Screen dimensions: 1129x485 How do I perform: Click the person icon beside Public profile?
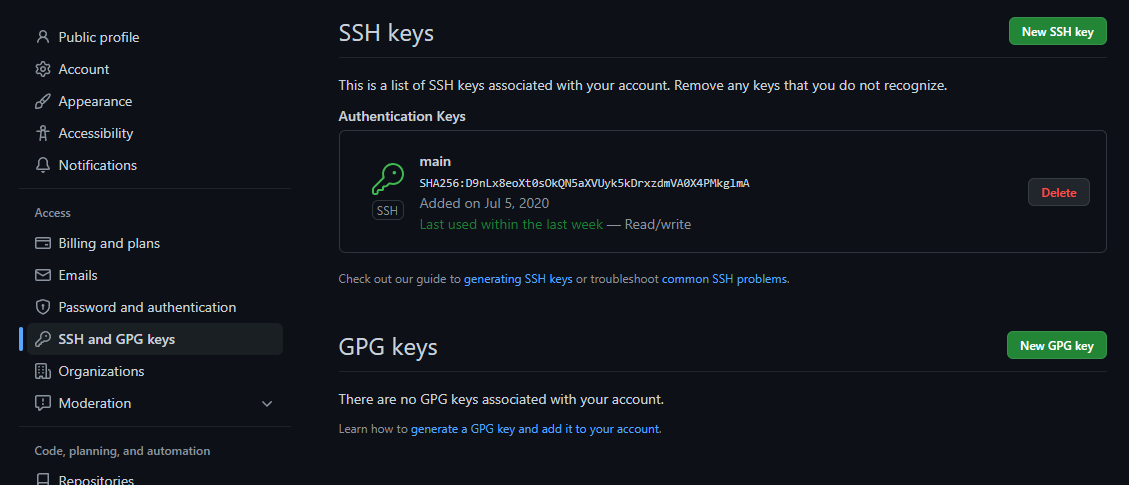(x=42, y=37)
